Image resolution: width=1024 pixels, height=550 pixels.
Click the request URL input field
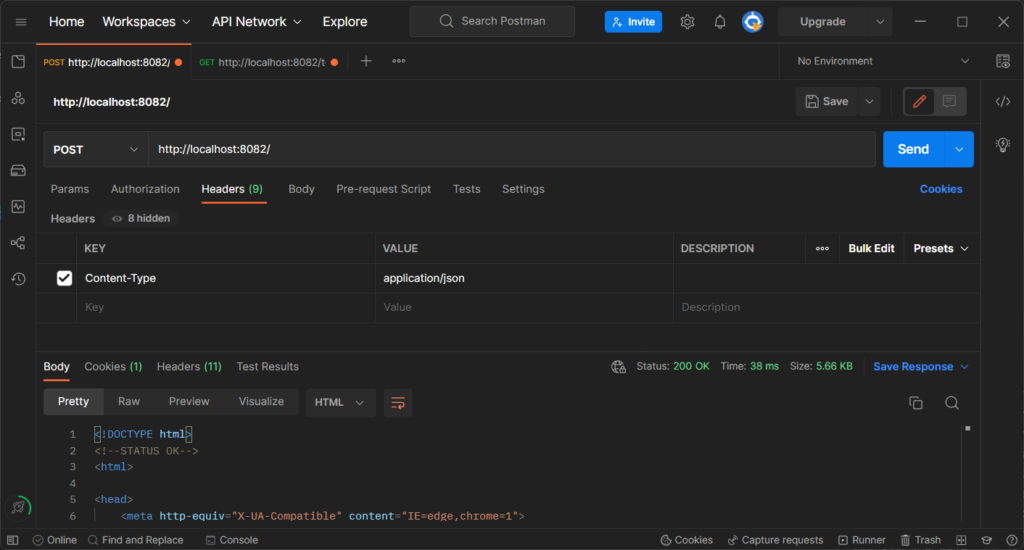coord(512,150)
